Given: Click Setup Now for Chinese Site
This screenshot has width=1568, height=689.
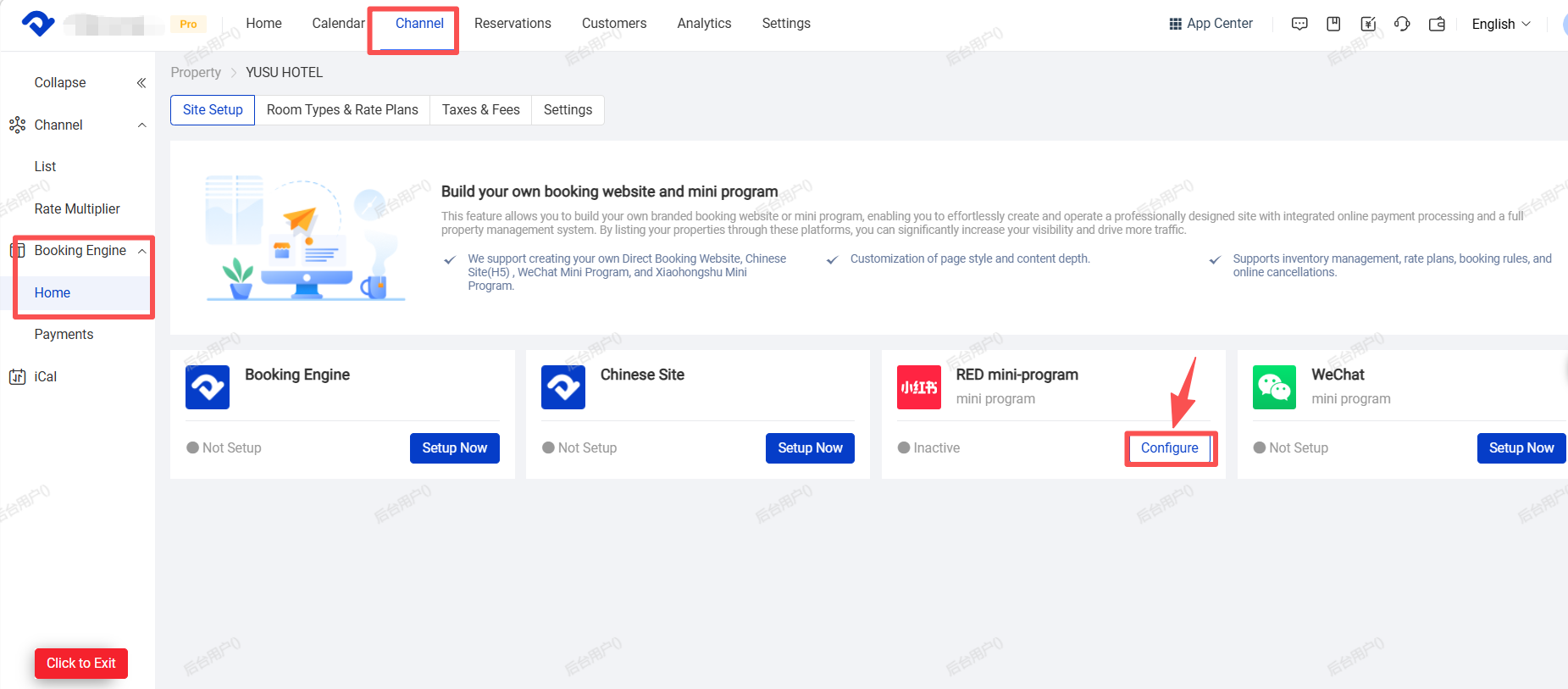Looking at the screenshot, I should (810, 448).
